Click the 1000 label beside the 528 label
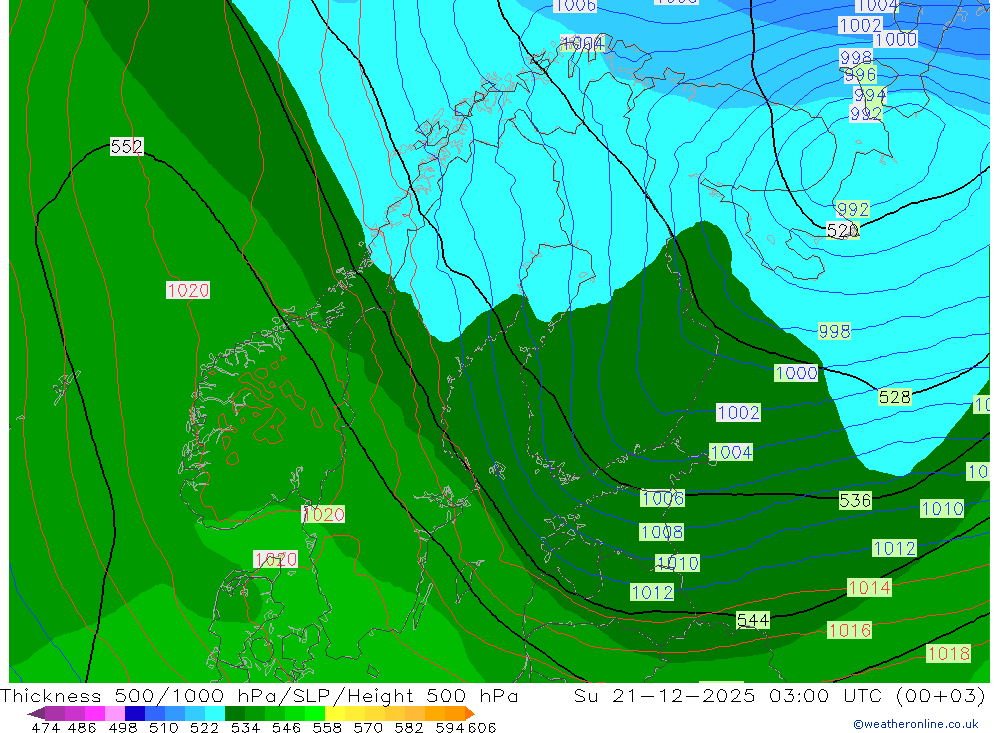The image size is (1000, 733). 796,373
